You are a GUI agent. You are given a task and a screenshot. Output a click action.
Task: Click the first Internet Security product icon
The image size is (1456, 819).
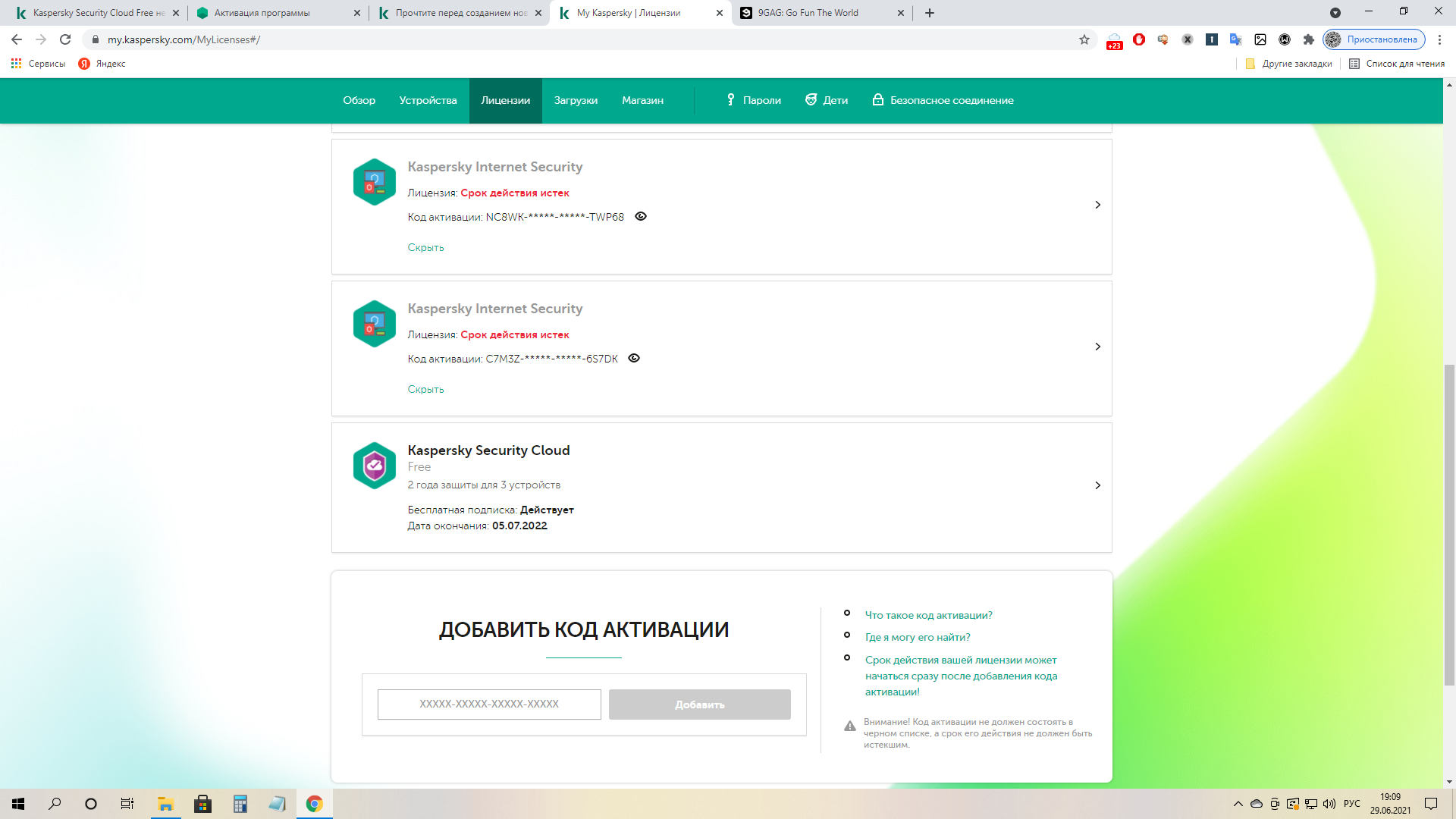tap(375, 182)
